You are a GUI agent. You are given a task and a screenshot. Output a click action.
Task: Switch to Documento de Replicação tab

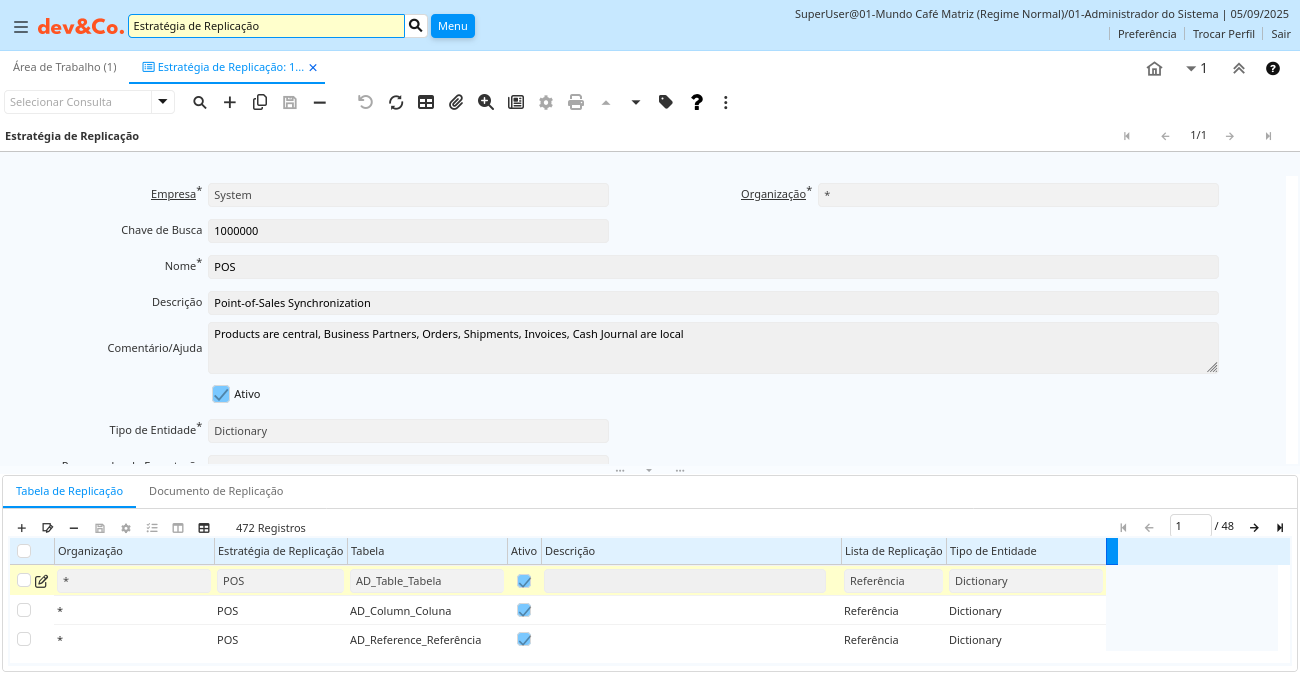[x=216, y=491]
